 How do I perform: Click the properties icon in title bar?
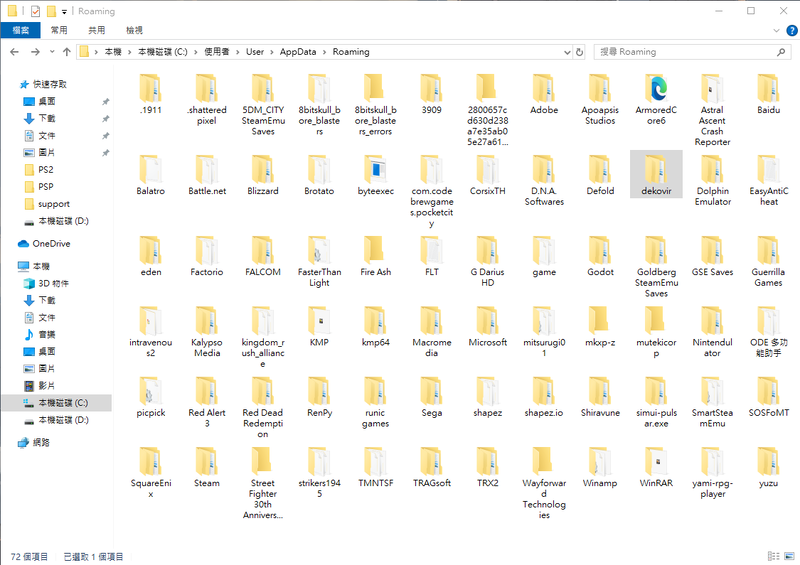tap(35, 11)
